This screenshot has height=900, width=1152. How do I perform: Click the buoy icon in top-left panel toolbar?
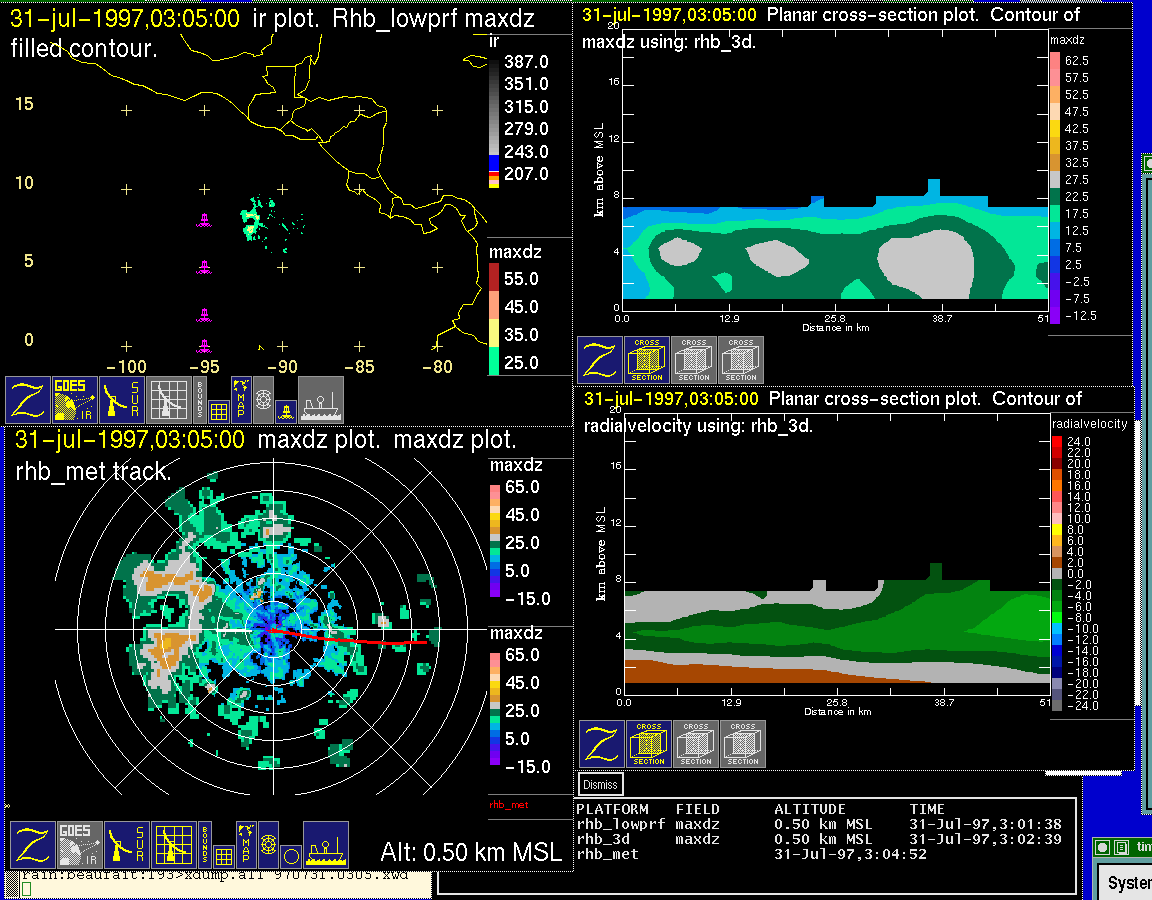(285, 410)
